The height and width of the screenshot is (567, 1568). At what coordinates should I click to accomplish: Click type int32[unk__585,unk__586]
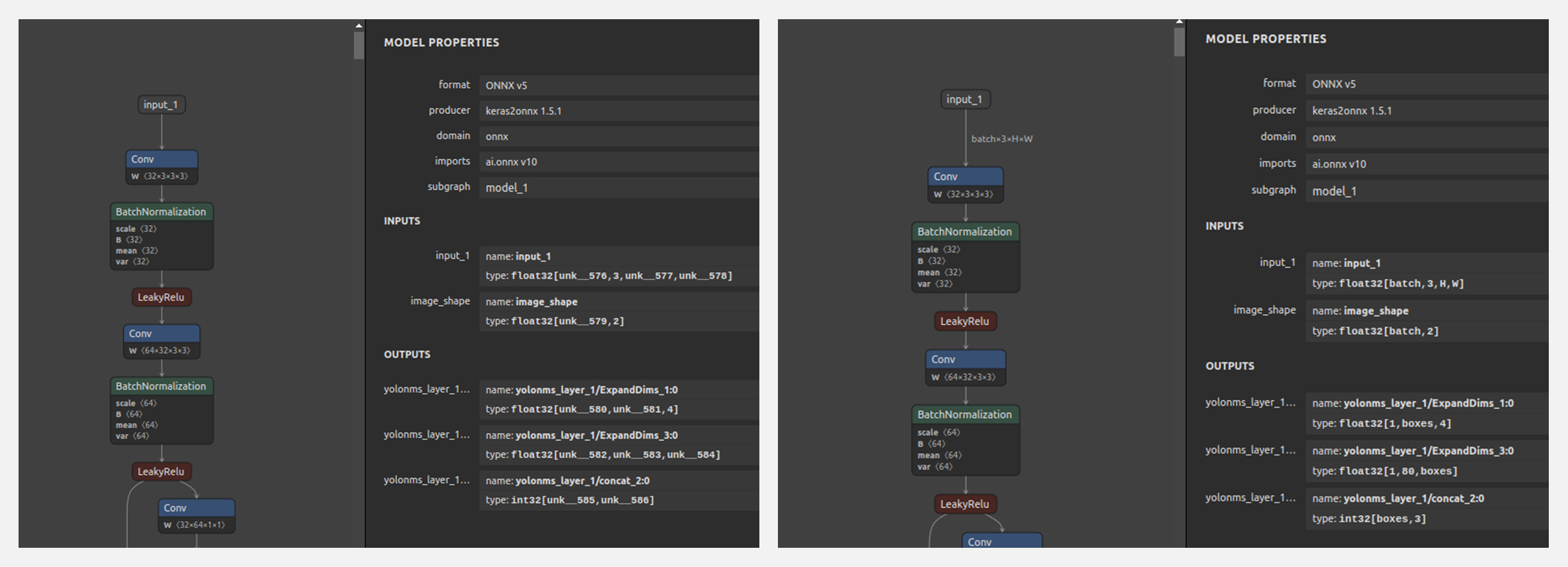click(619, 500)
